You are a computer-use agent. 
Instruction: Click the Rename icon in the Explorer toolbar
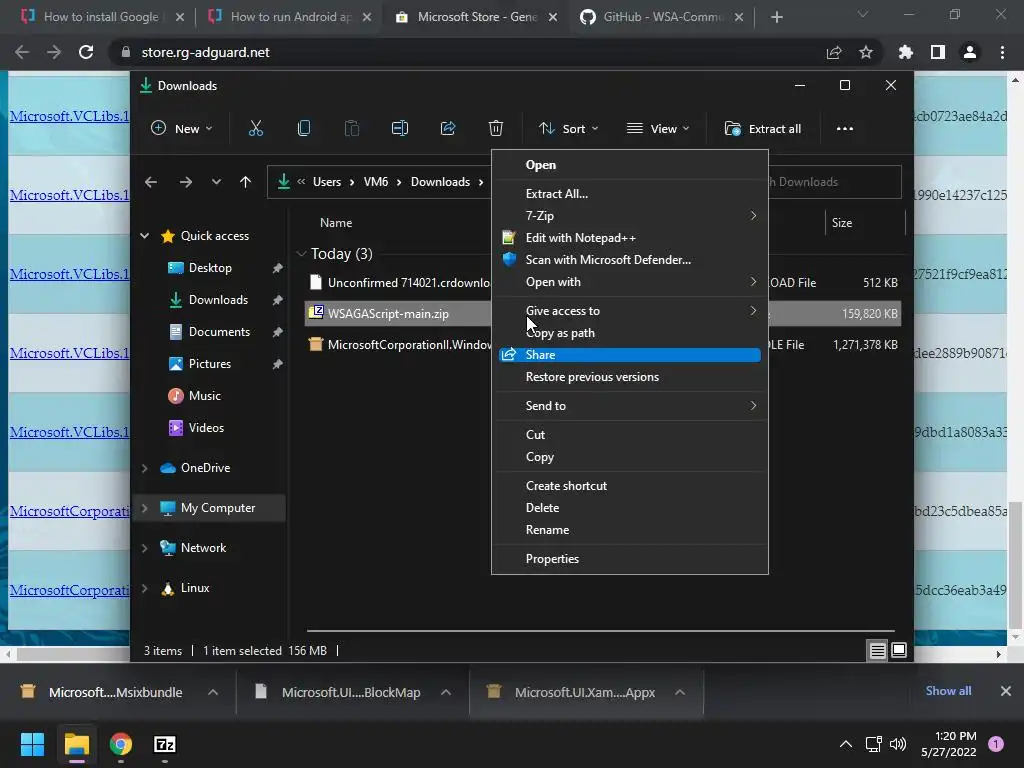pyautogui.click(x=400, y=129)
